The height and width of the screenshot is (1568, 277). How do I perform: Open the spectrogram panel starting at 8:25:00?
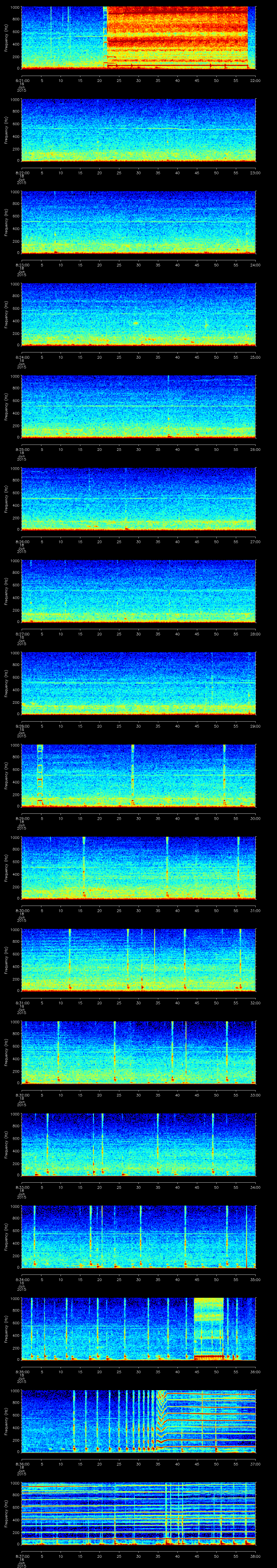[139, 407]
